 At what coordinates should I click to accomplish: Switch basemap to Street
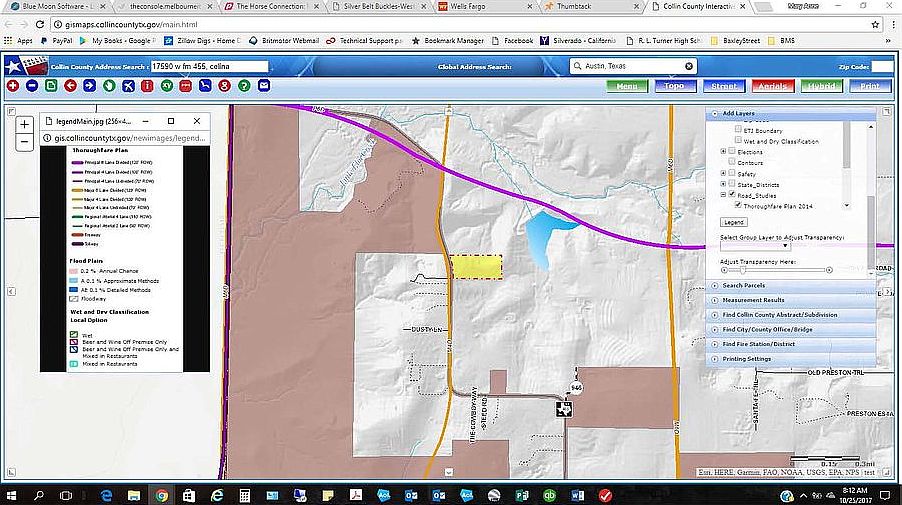724,86
